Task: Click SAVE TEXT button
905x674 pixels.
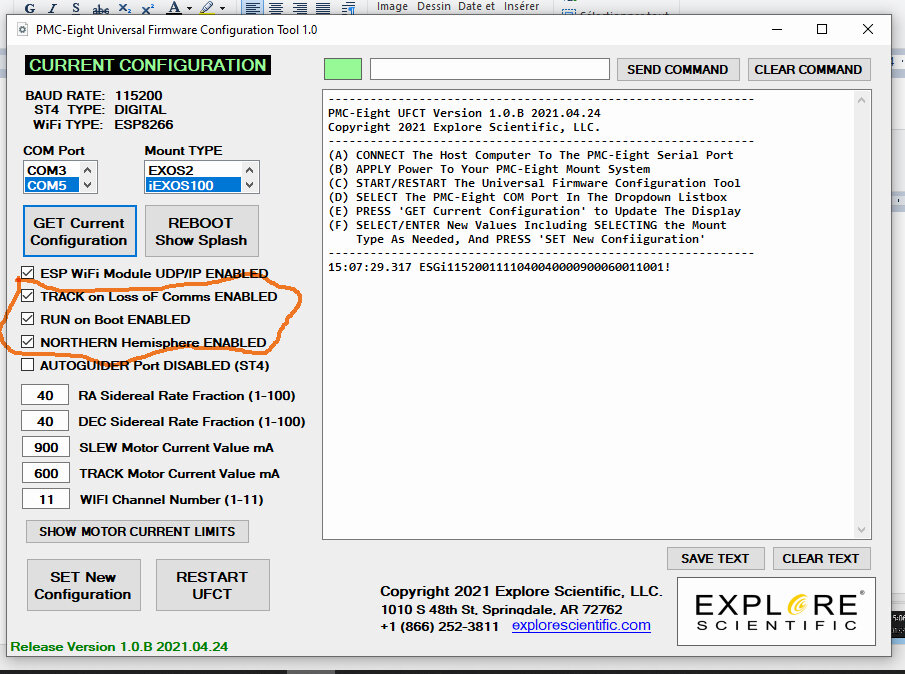Action: coord(715,559)
